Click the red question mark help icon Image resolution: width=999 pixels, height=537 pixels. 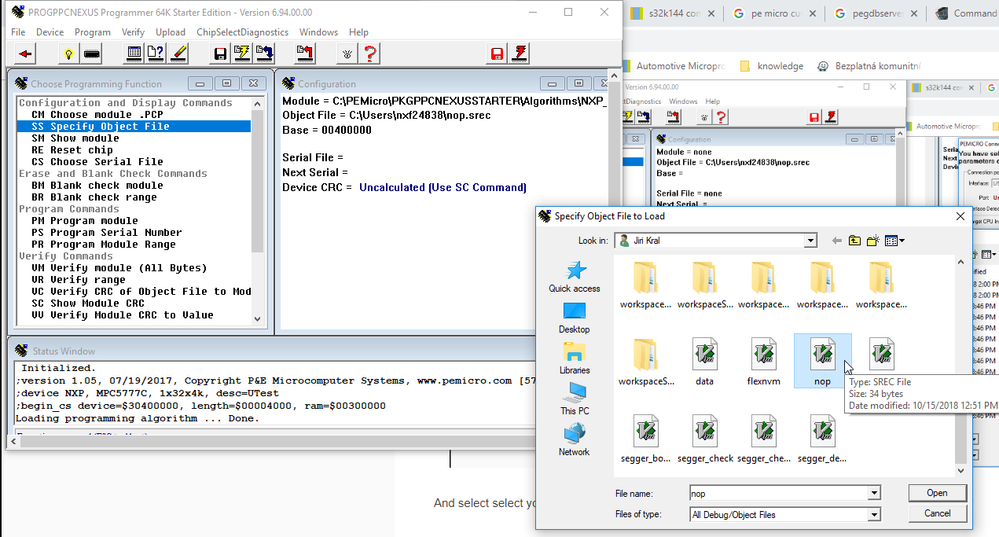(370, 54)
